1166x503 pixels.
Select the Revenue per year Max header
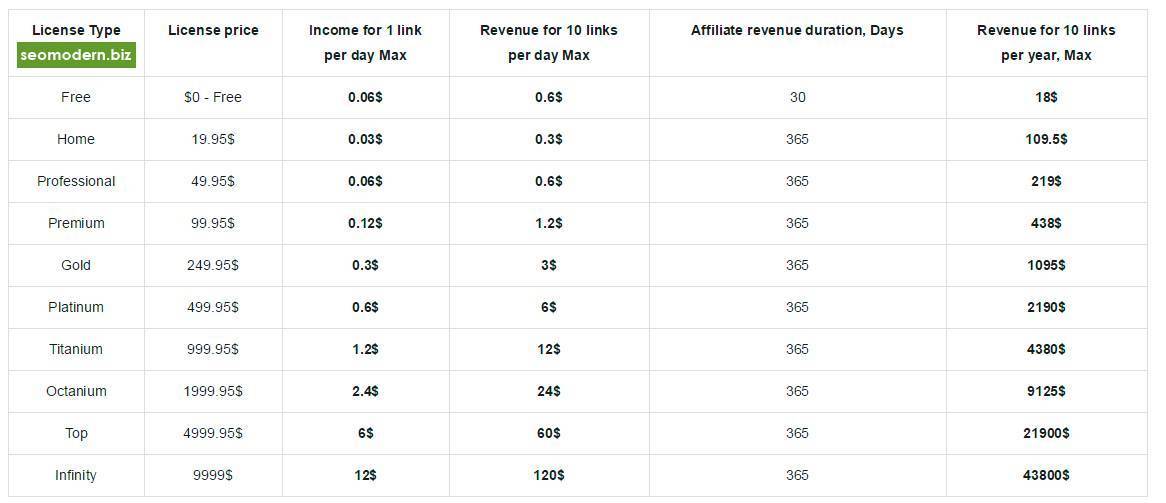pyautogui.click(x=1045, y=43)
